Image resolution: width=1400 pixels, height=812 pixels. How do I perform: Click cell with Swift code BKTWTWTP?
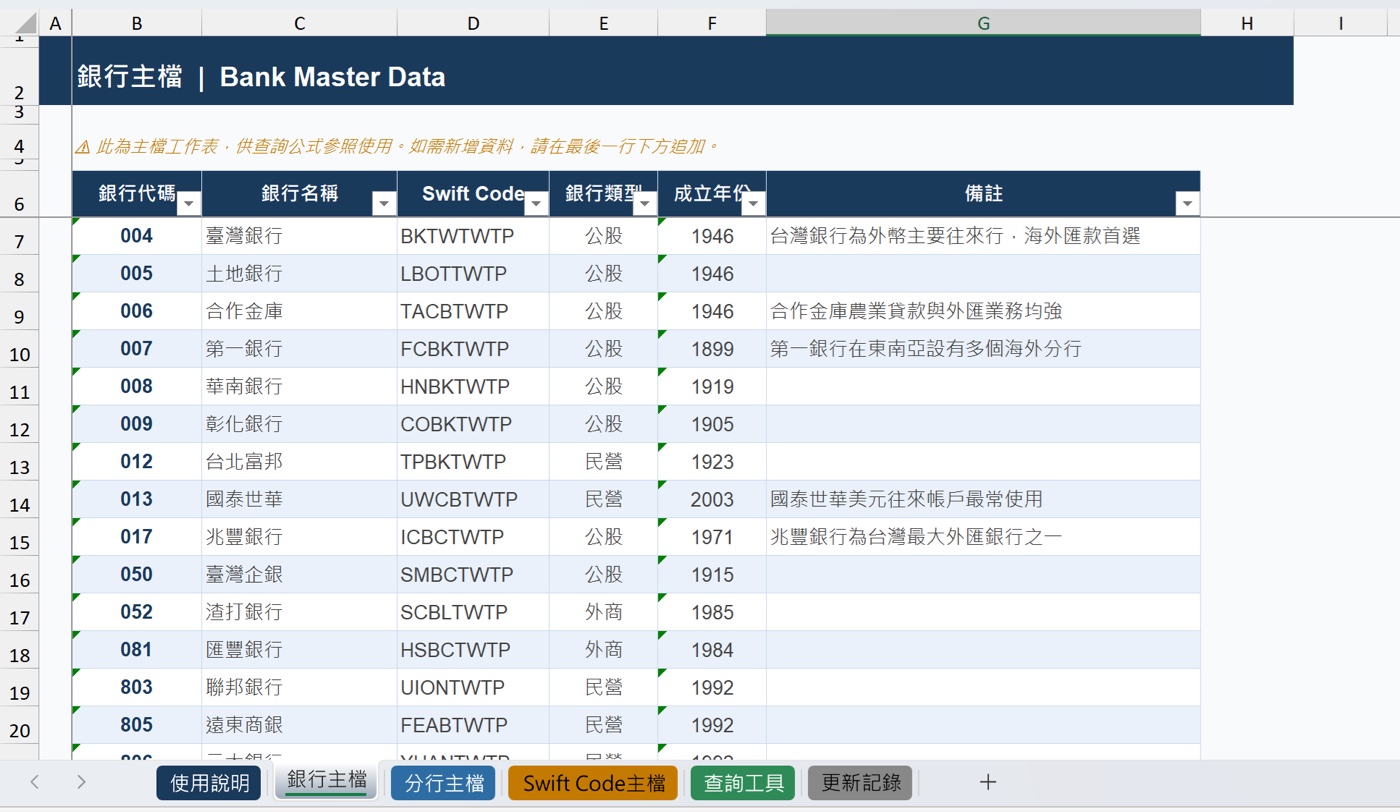click(x=472, y=237)
